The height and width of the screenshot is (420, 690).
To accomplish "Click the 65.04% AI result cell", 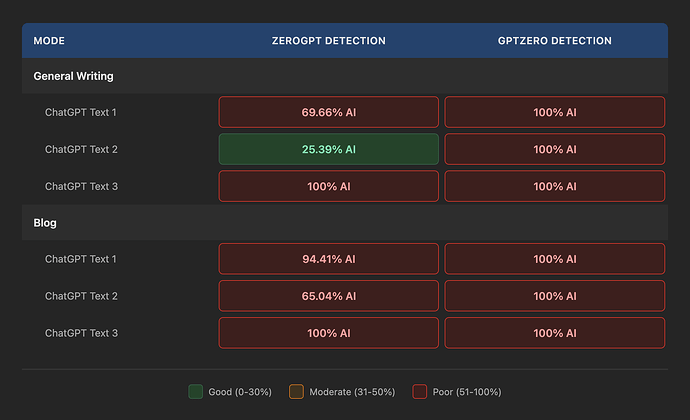I will click(329, 296).
